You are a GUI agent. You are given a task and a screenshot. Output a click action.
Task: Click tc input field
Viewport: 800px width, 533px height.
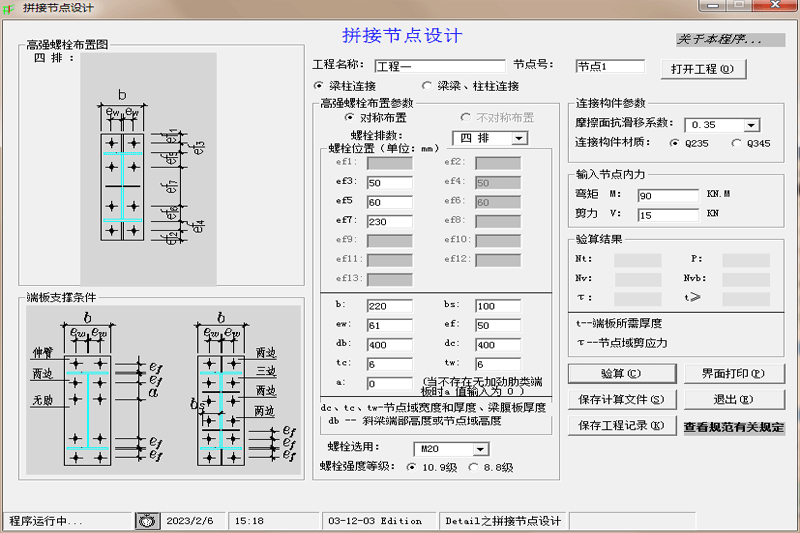tap(390, 364)
